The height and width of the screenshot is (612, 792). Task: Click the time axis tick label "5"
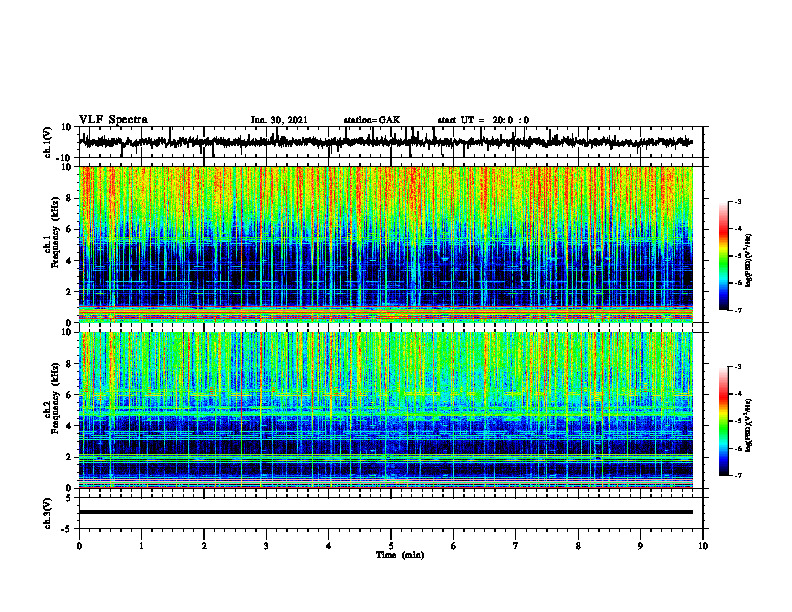click(x=391, y=546)
